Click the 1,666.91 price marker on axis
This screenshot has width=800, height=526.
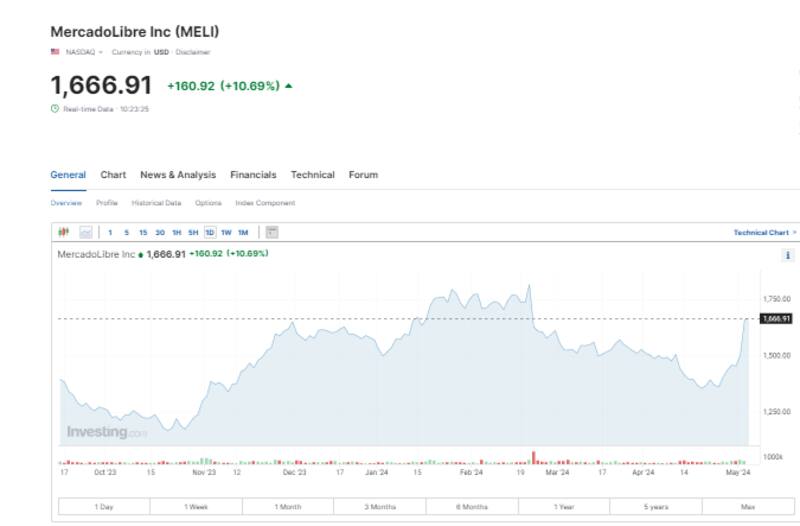pyautogui.click(x=776, y=319)
